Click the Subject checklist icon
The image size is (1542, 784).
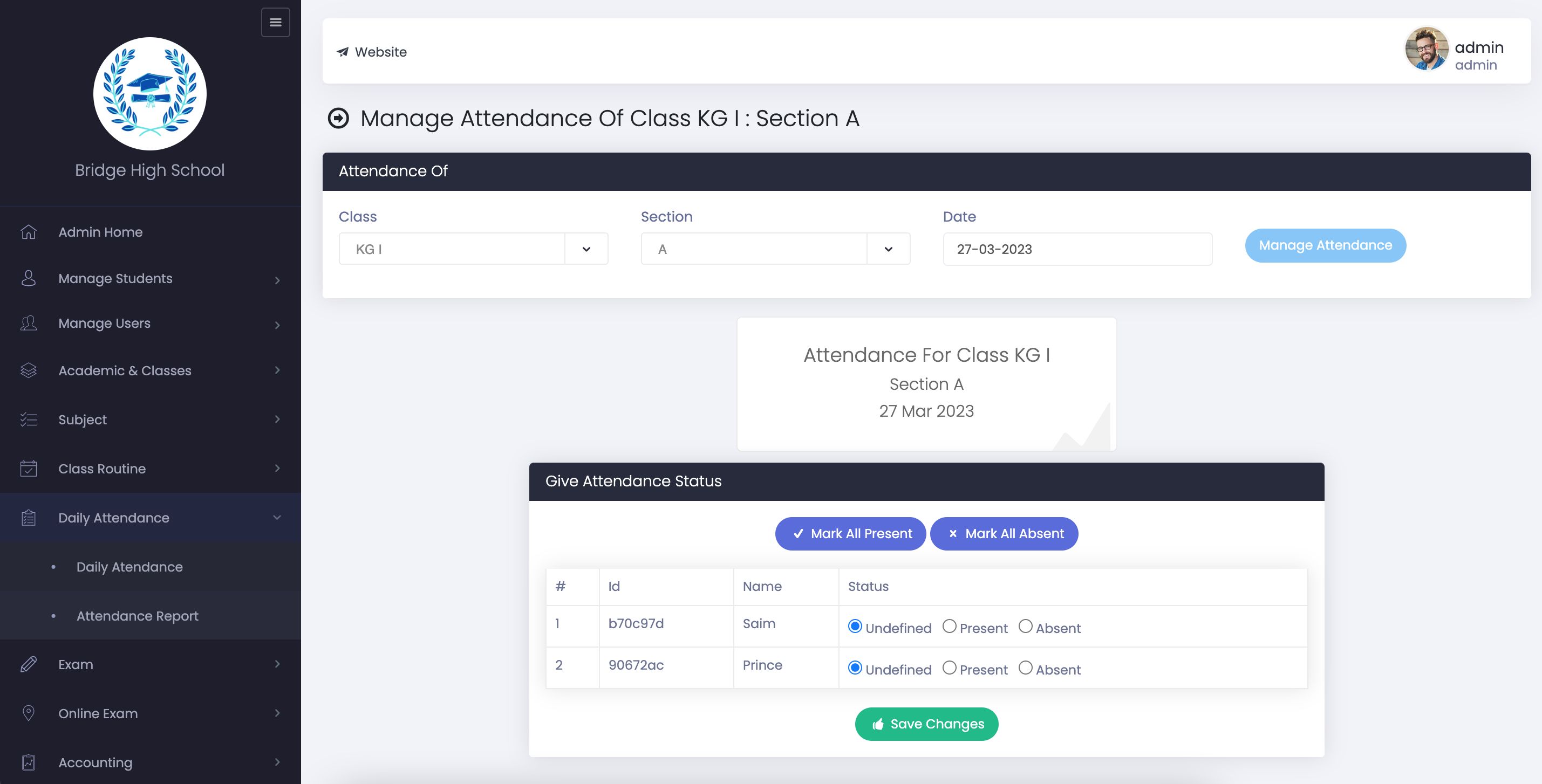point(29,420)
